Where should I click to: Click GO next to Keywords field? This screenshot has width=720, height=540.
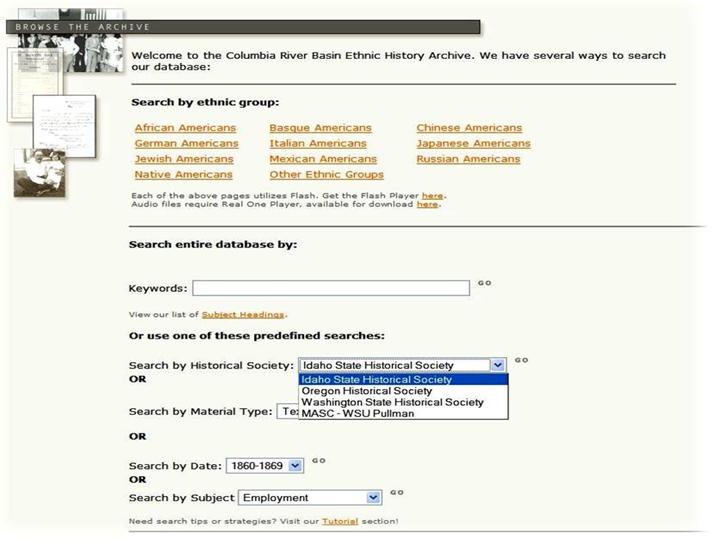tap(484, 283)
